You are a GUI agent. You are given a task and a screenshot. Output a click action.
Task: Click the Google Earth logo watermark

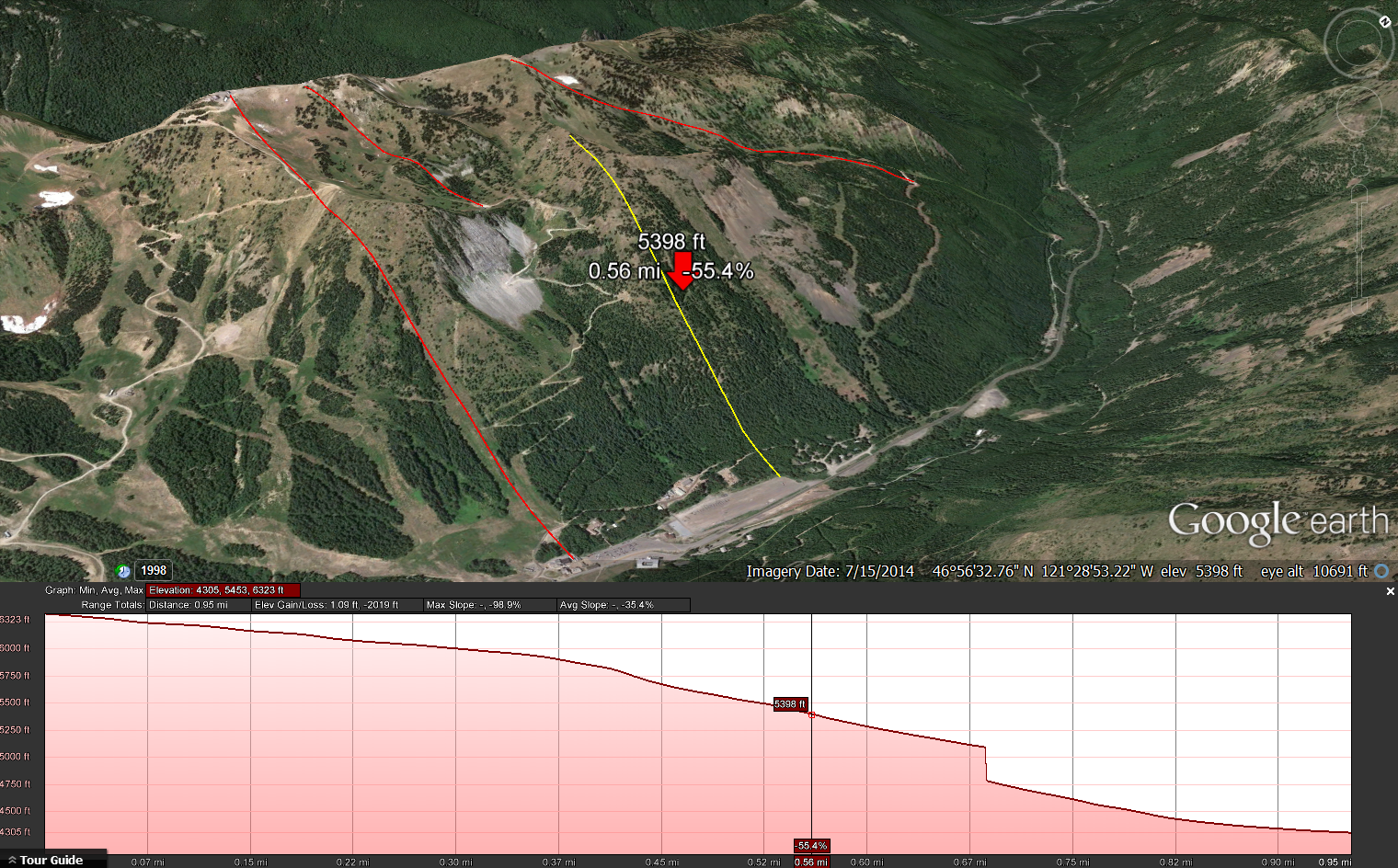(1277, 521)
